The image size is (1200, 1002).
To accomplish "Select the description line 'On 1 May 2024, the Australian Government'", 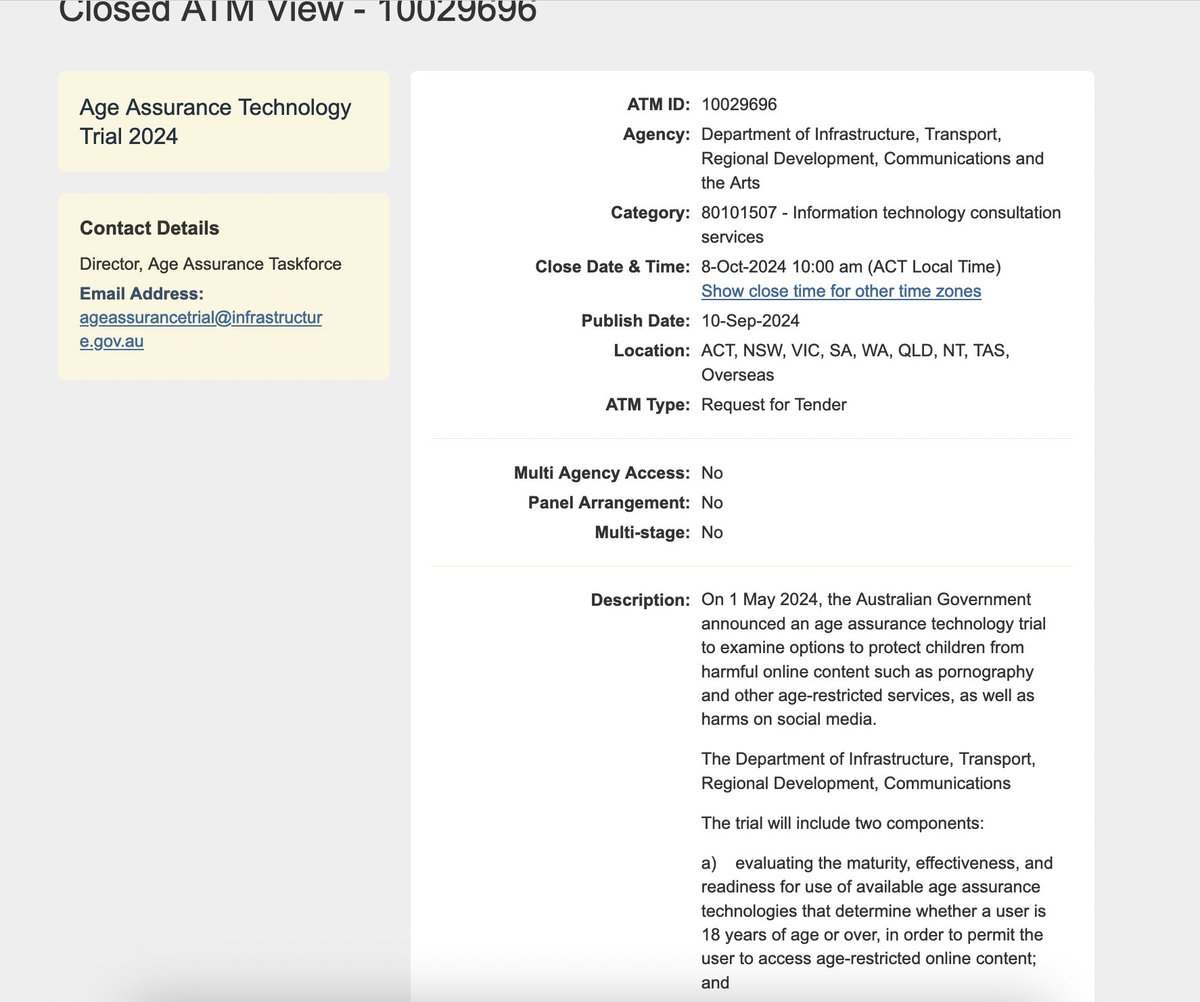I will (866, 600).
